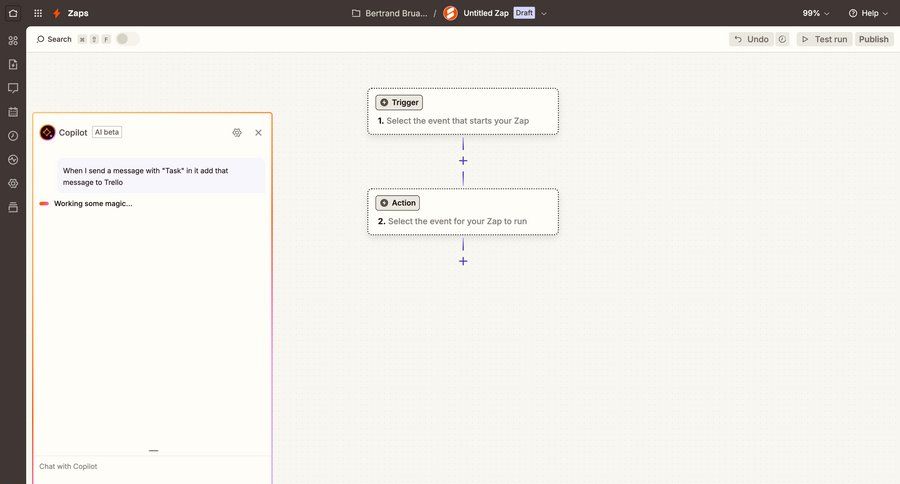Publish the Zap
The height and width of the screenshot is (484, 900).
click(x=874, y=39)
